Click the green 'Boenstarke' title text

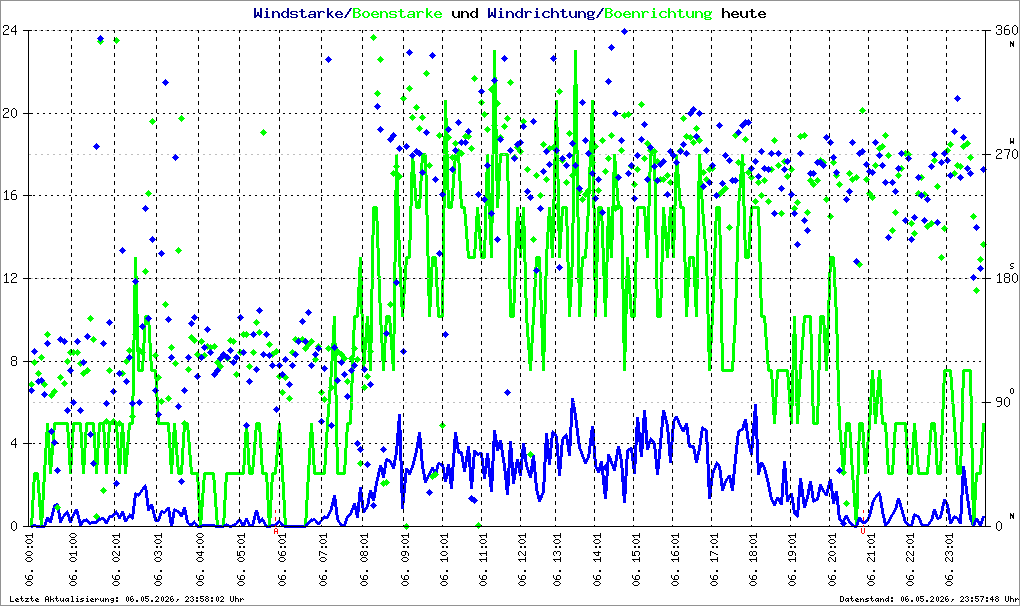pos(397,13)
